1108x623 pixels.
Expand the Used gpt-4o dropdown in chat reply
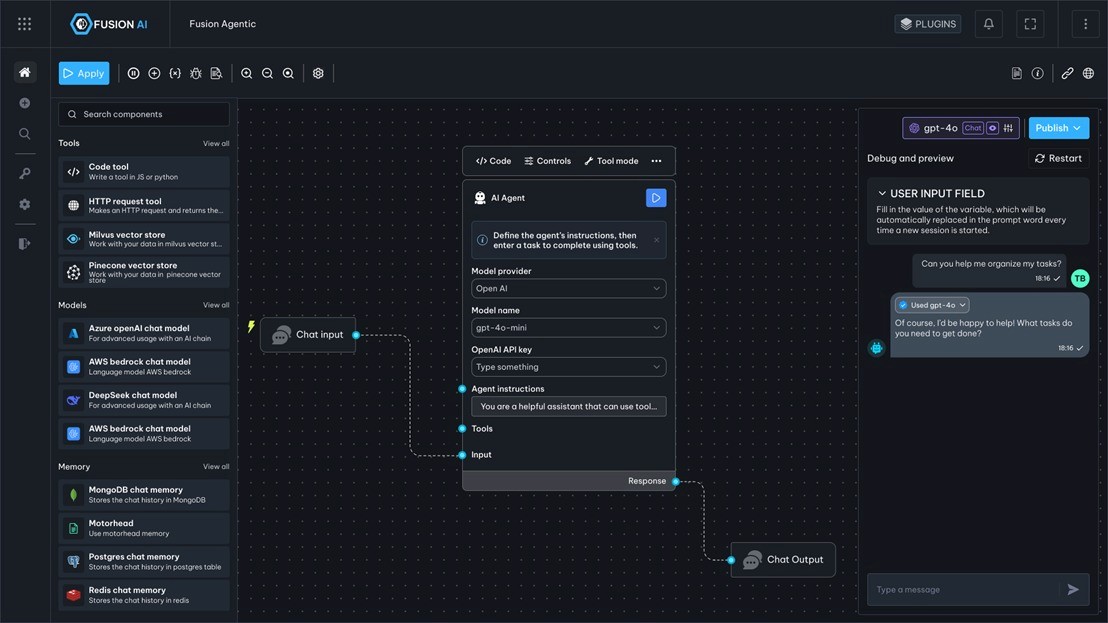(932, 305)
